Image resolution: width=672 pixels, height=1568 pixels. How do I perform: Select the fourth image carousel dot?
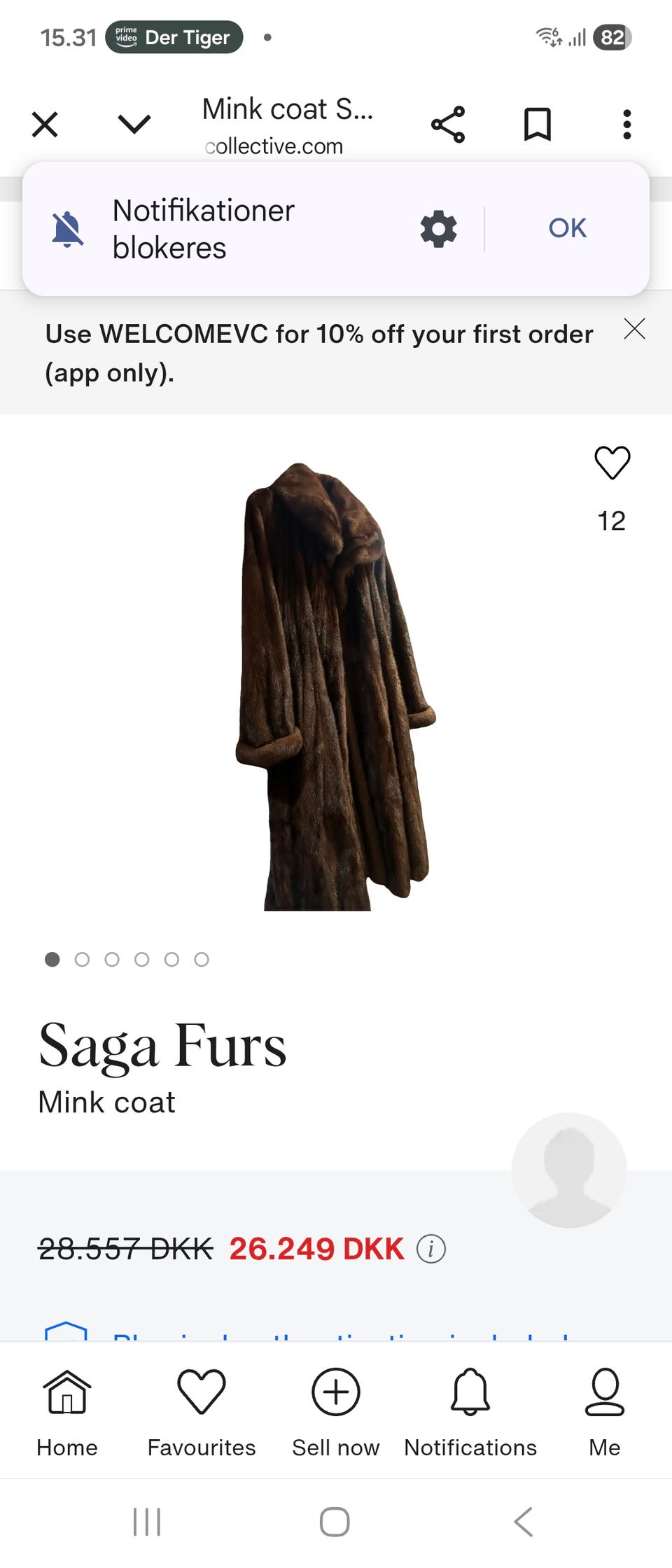point(142,960)
